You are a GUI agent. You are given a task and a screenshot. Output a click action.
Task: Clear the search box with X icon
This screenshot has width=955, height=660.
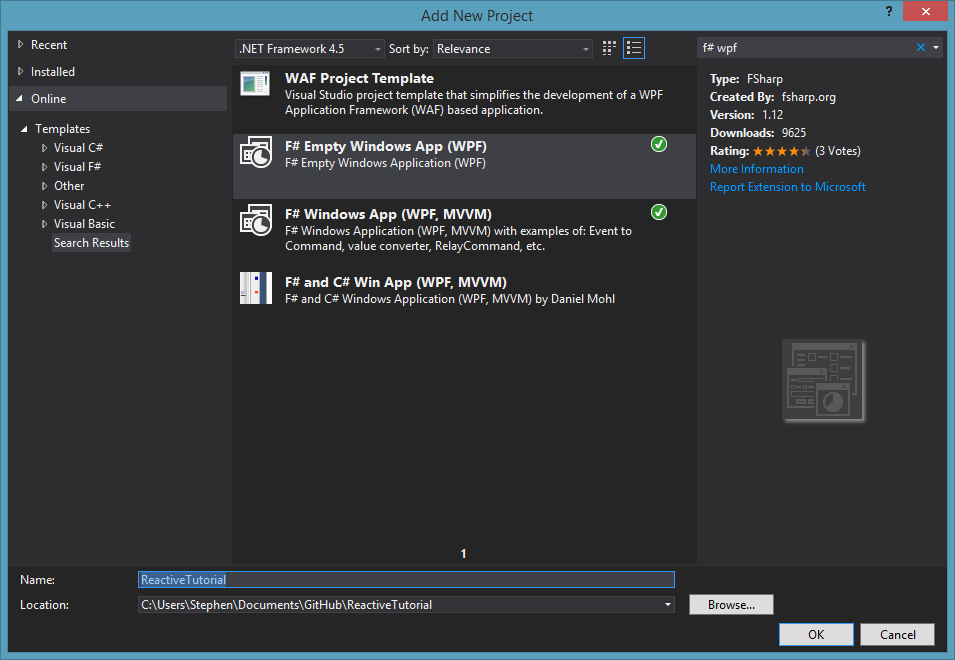(x=920, y=47)
